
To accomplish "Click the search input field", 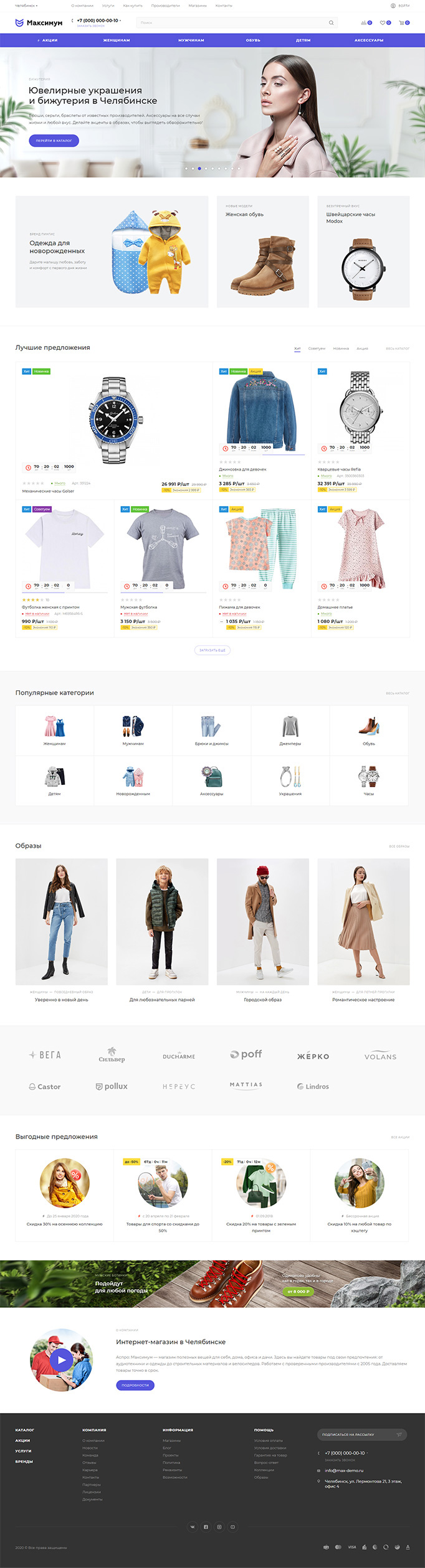I will point(231,23).
